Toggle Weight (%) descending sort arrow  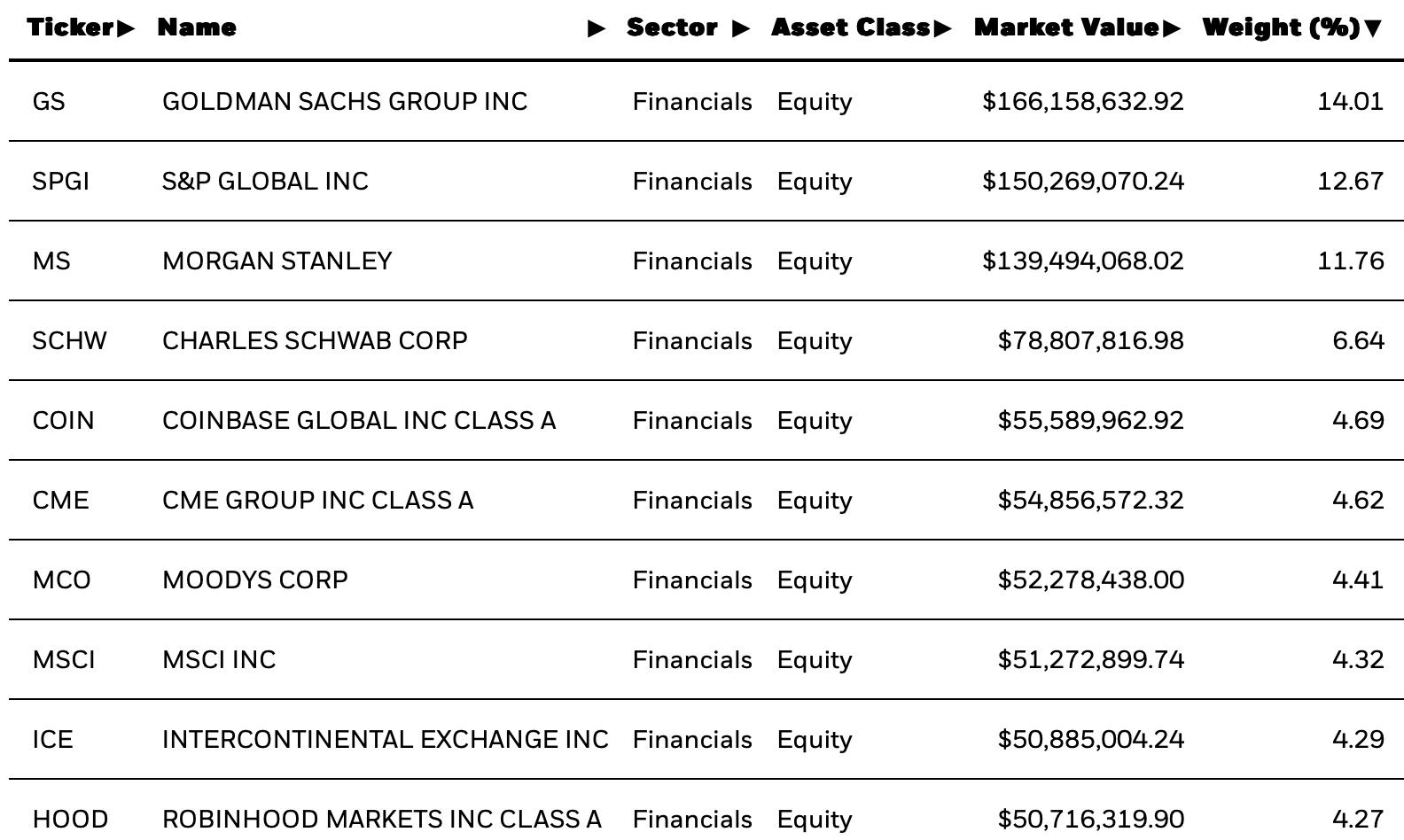tap(1373, 28)
